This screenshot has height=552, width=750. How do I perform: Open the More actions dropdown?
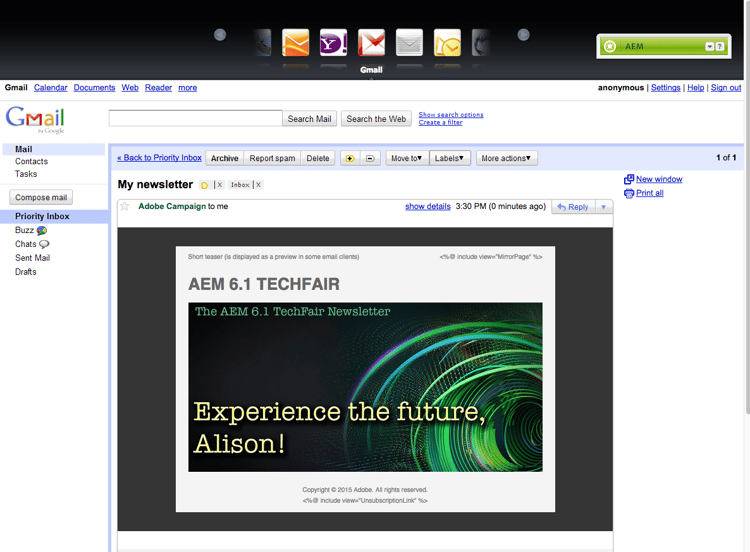coord(507,158)
